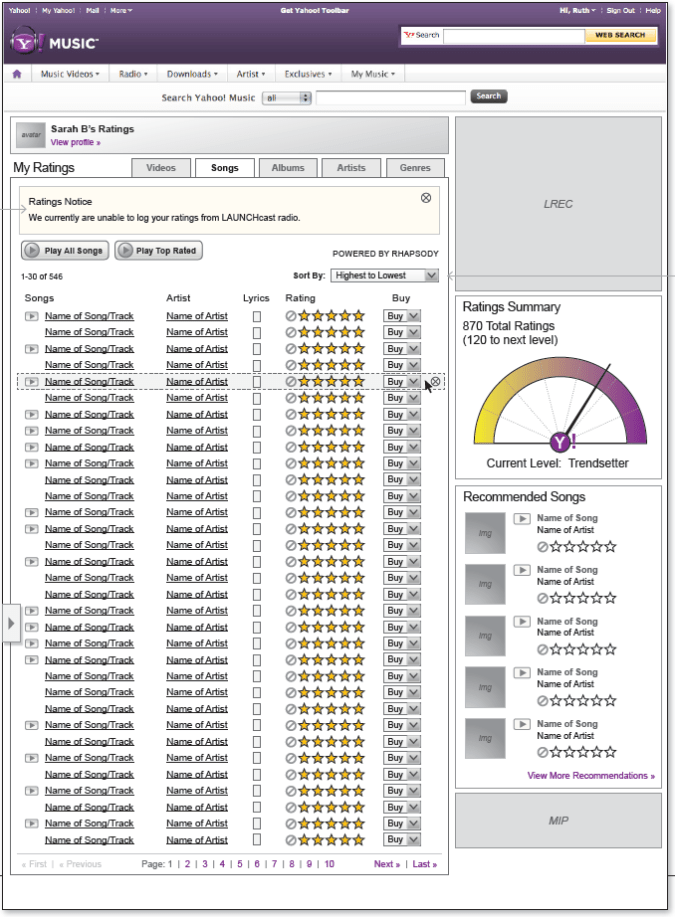Viewport: 675px width, 917px height.
Task: Give first recommended song five stars
Action: coord(610,546)
